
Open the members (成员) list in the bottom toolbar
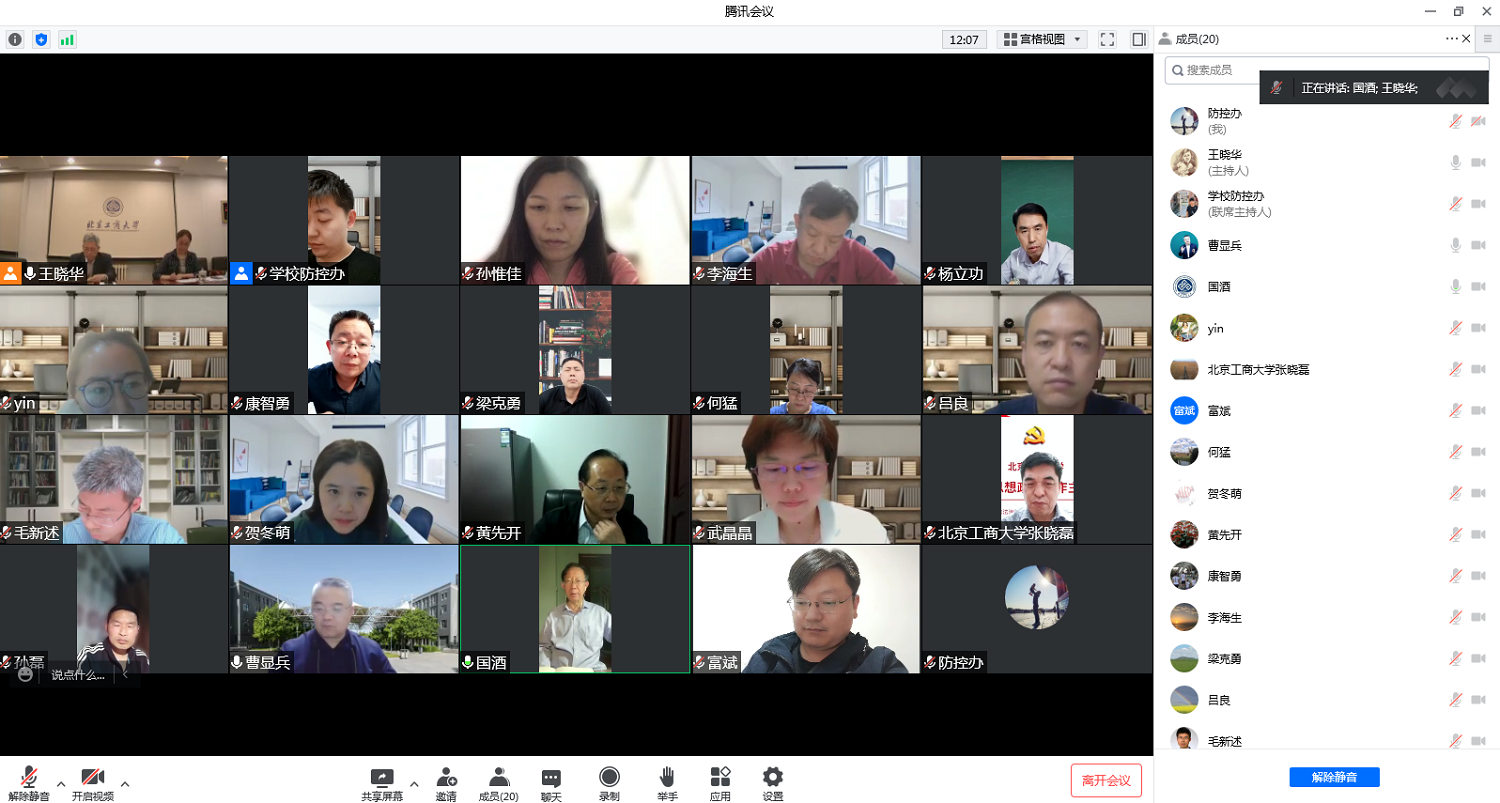pos(498,777)
